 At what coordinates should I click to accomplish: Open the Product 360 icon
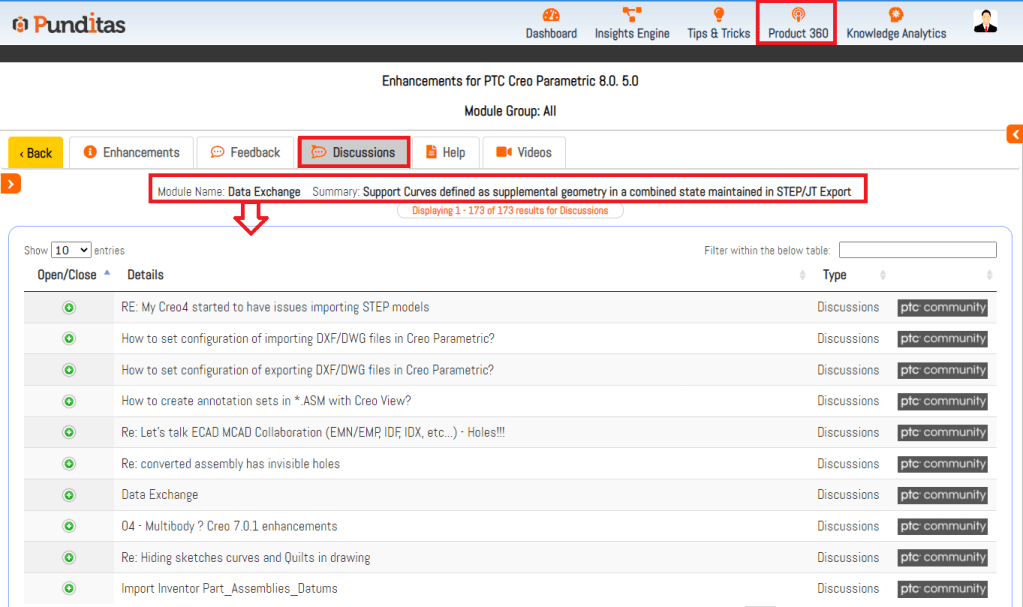798,15
